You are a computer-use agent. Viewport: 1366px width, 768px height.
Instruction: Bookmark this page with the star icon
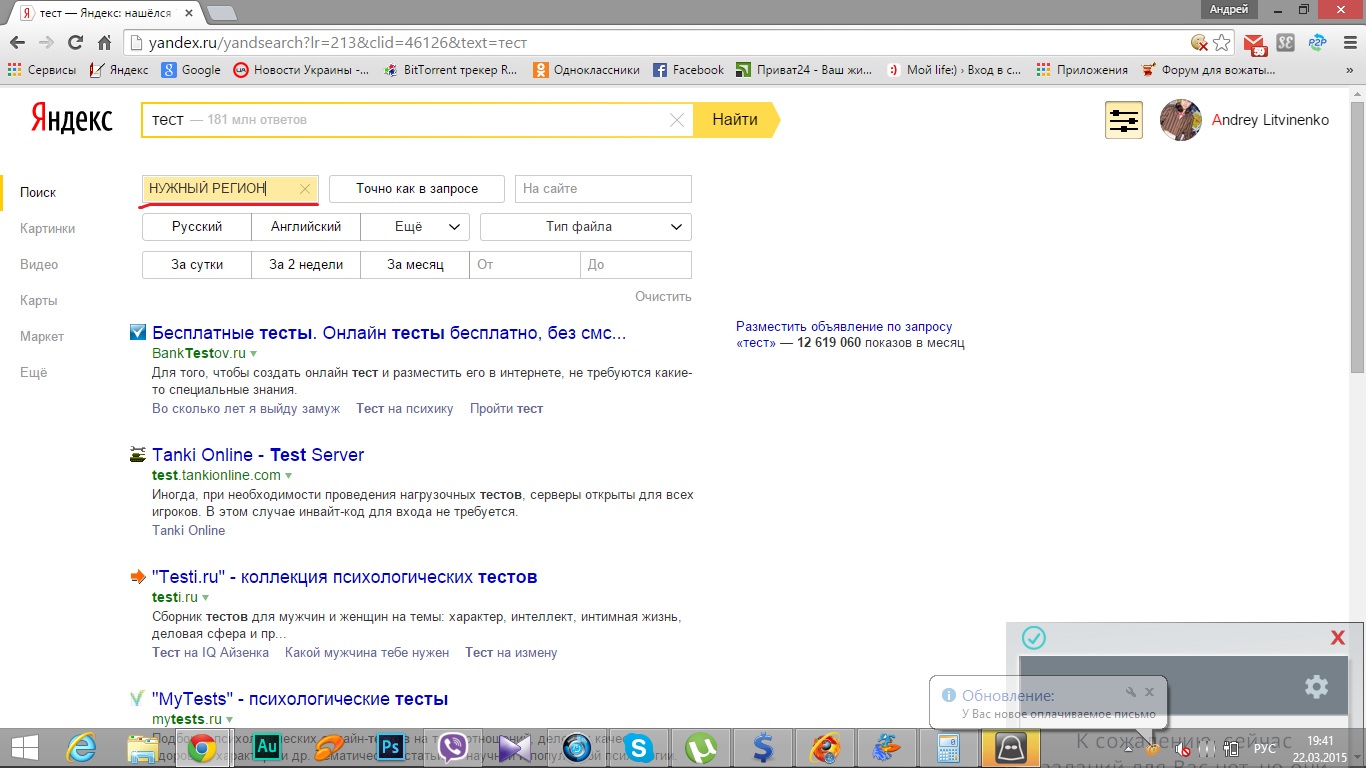[1221, 43]
